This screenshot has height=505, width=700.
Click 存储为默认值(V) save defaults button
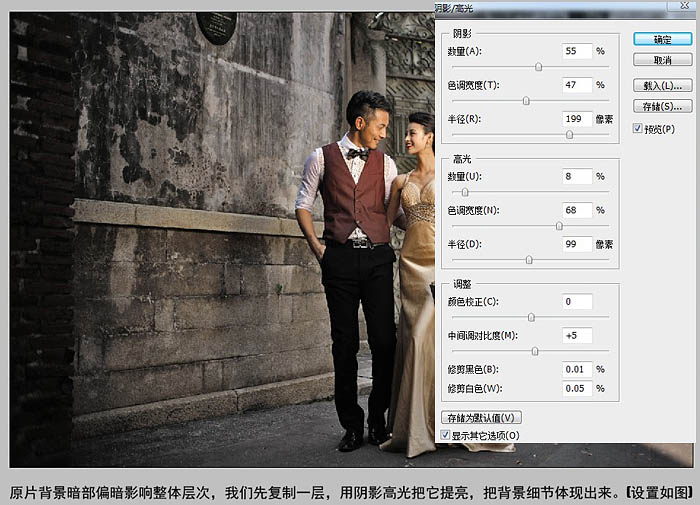pyautogui.click(x=481, y=418)
